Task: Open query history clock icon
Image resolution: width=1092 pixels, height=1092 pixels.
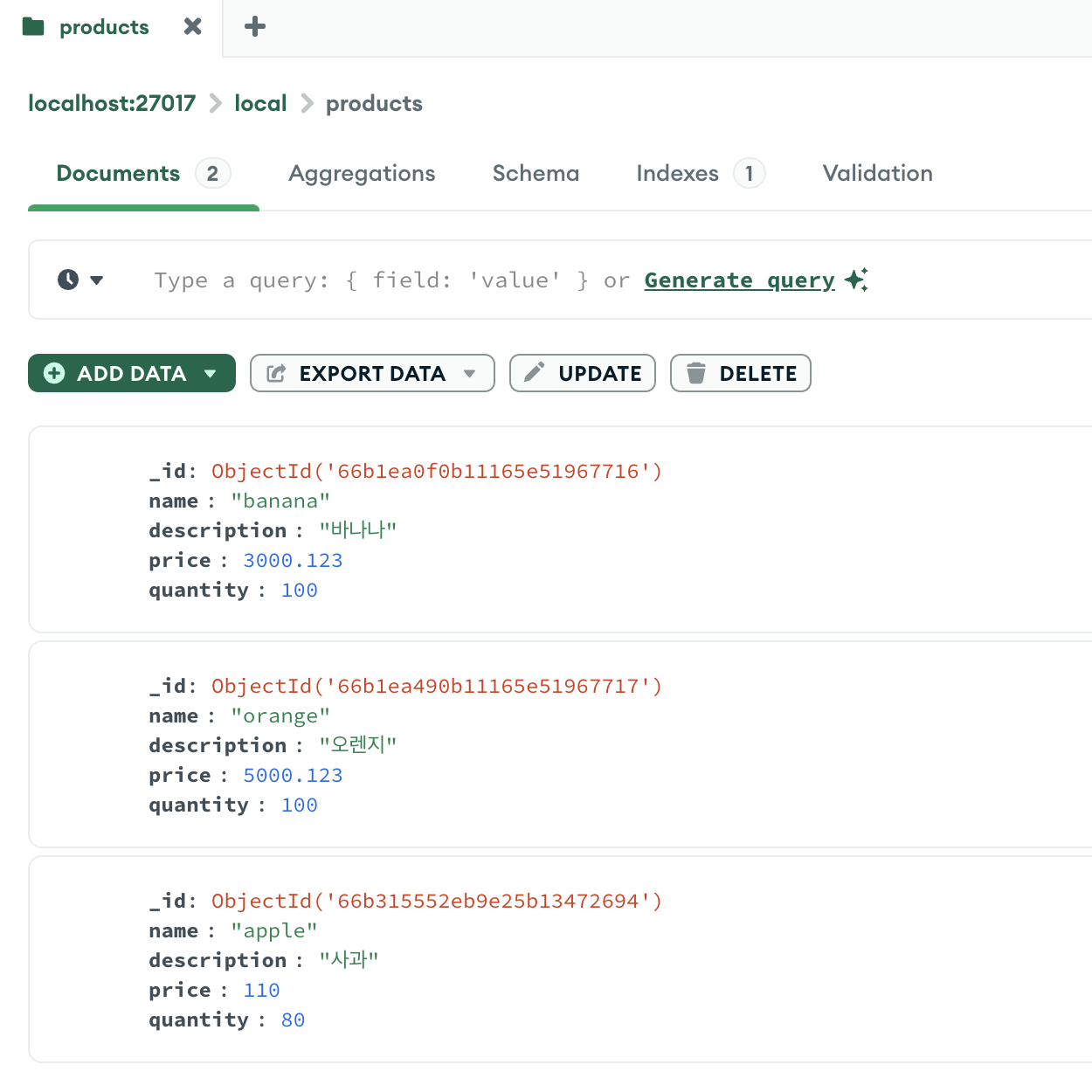Action: (x=68, y=280)
